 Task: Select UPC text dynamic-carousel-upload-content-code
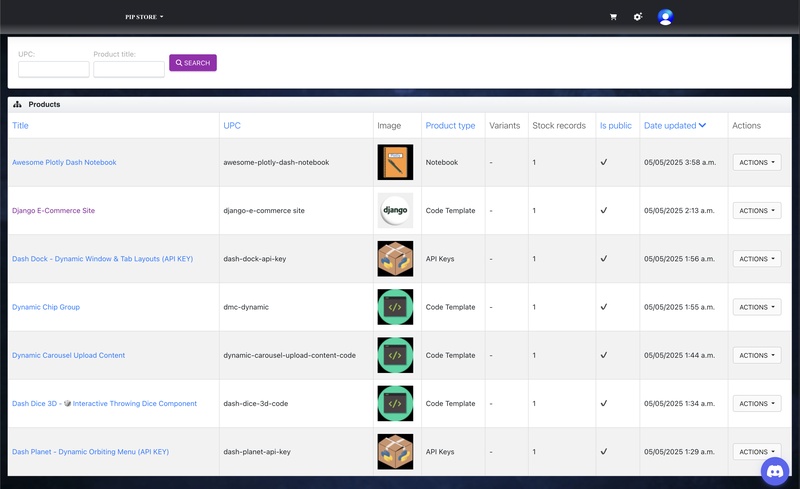point(289,355)
